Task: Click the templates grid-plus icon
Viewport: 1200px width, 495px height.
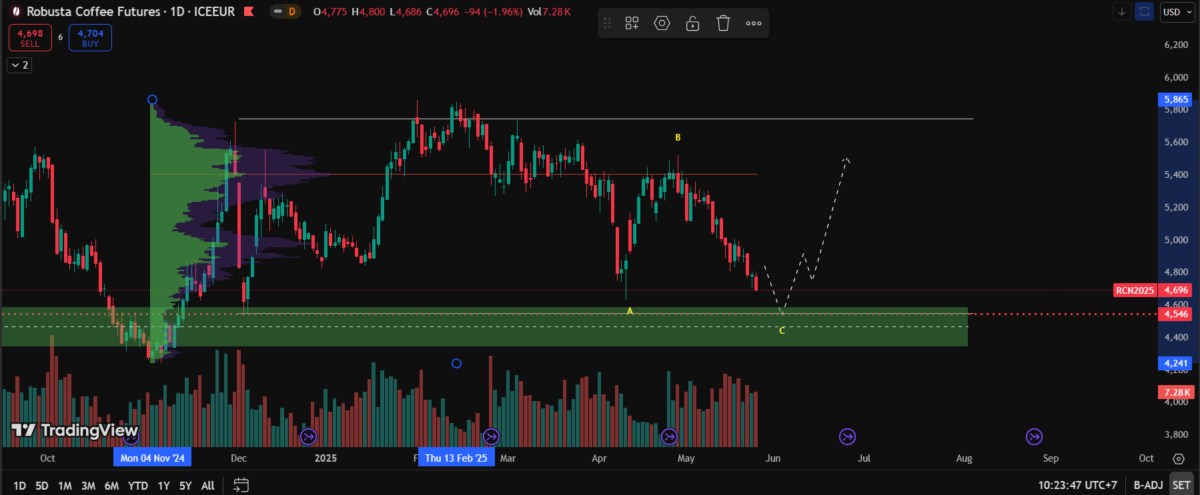Action: click(632, 23)
